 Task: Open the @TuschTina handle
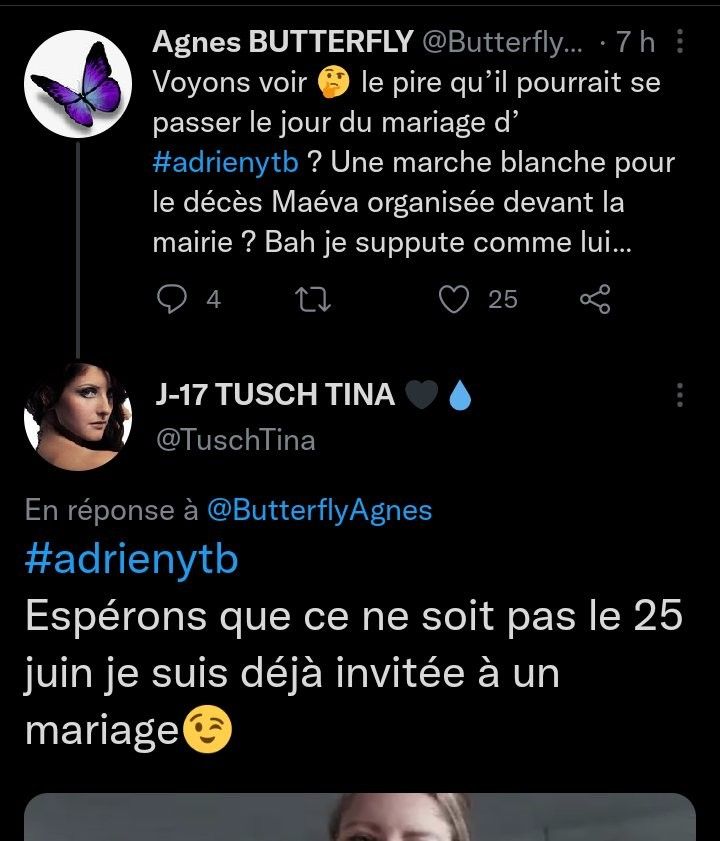point(234,439)
